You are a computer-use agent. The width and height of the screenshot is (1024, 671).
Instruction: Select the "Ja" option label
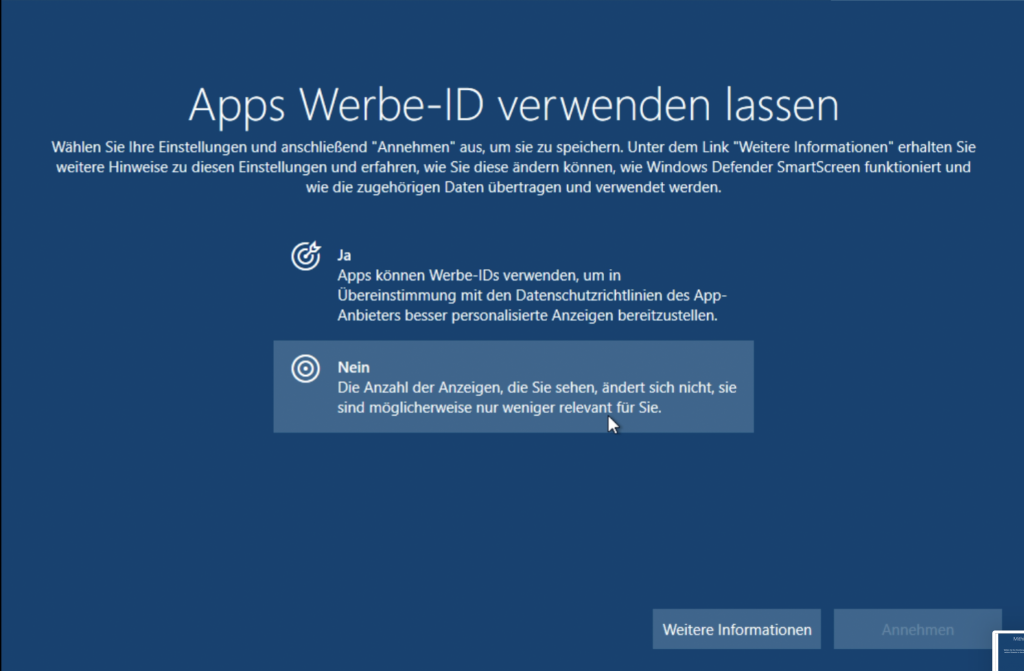(344, 255)
